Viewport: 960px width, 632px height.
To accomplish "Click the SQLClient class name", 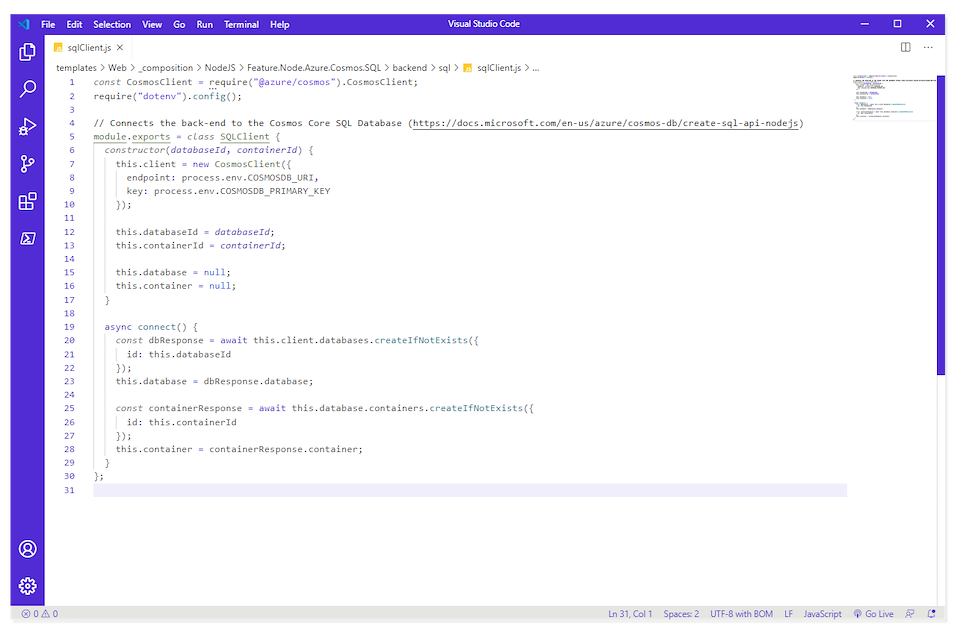I will tap(244, 137).
